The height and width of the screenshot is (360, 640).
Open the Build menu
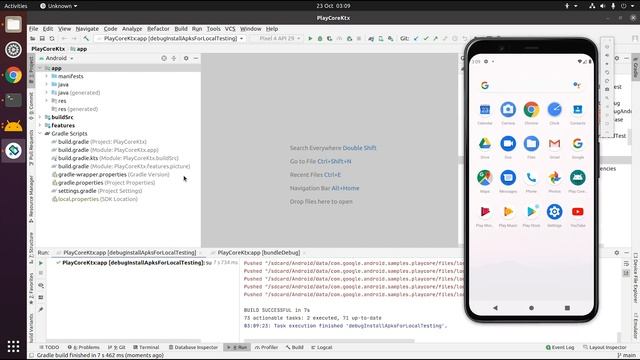(181, 29)
